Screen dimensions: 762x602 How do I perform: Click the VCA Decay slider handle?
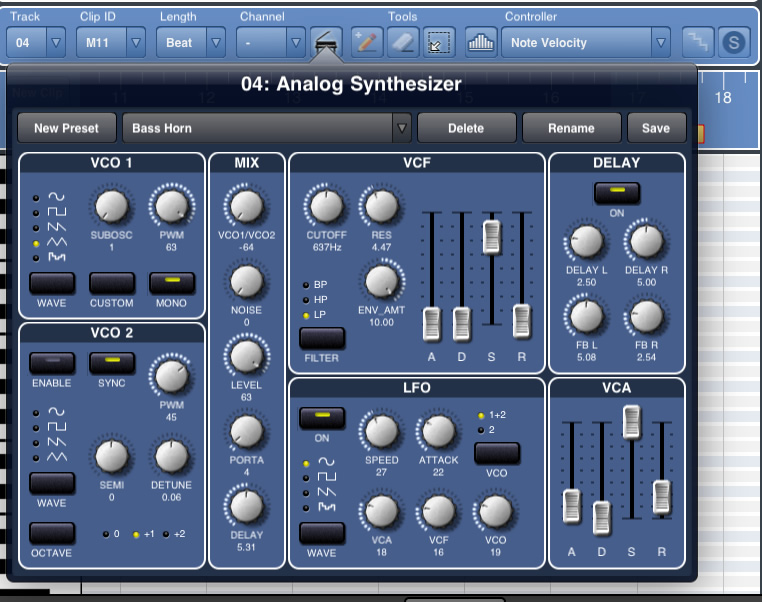602,518
